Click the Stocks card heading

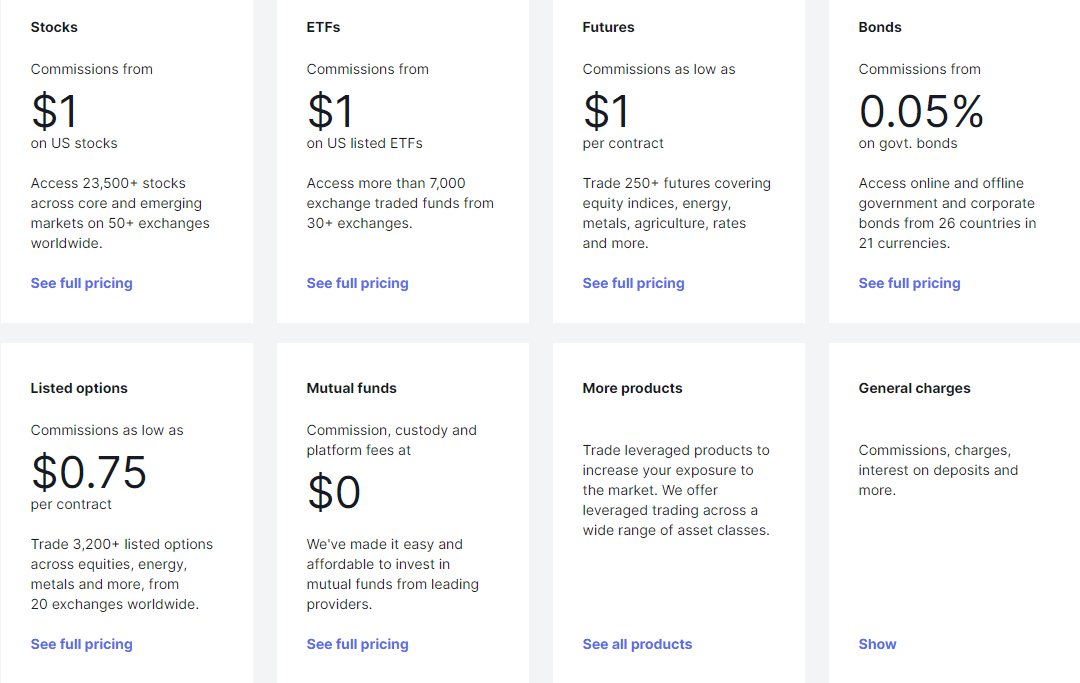(x=54, y=27)
